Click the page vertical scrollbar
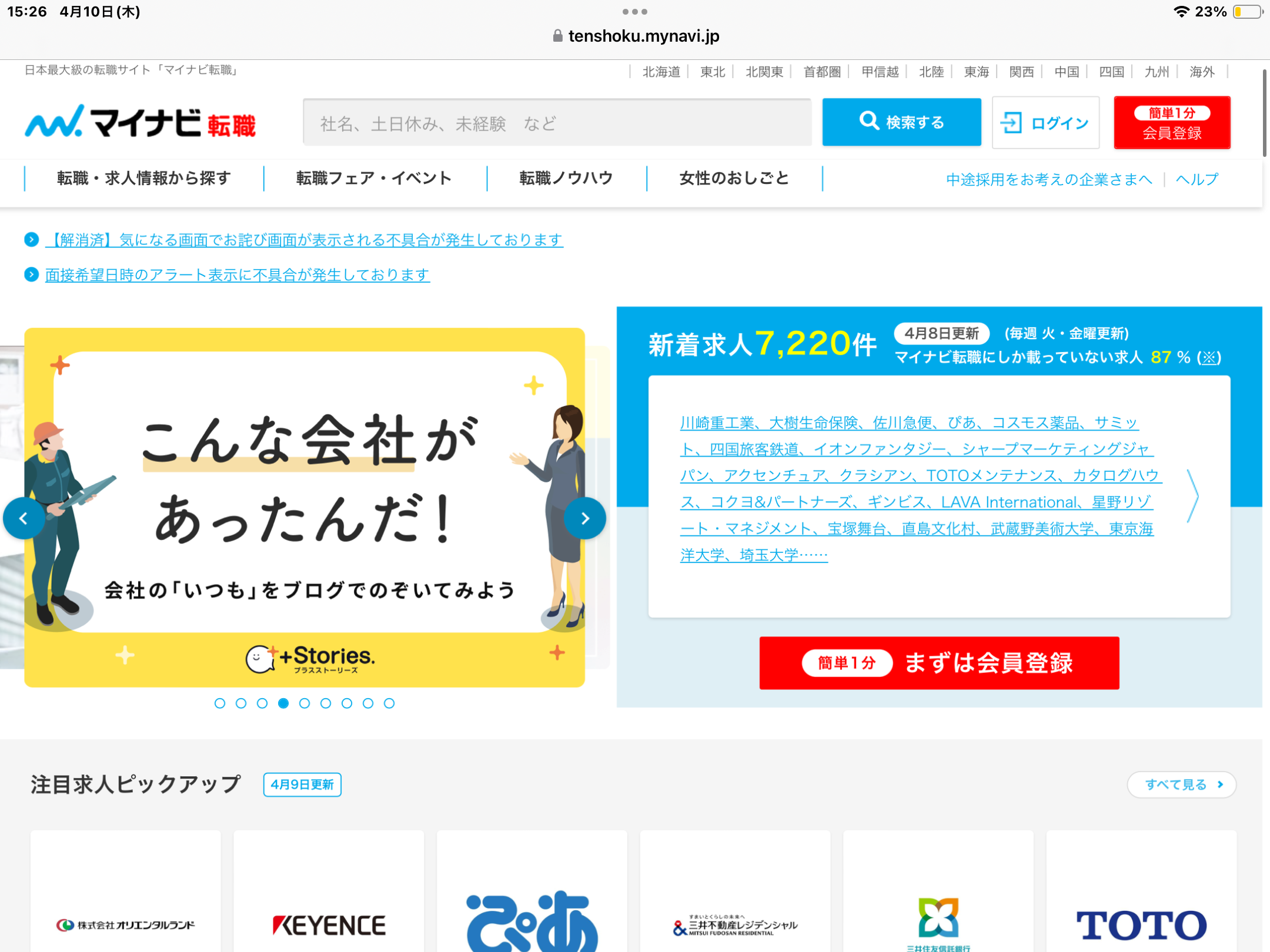Viewport: 1270px width, 952px height. [1264, 113]
